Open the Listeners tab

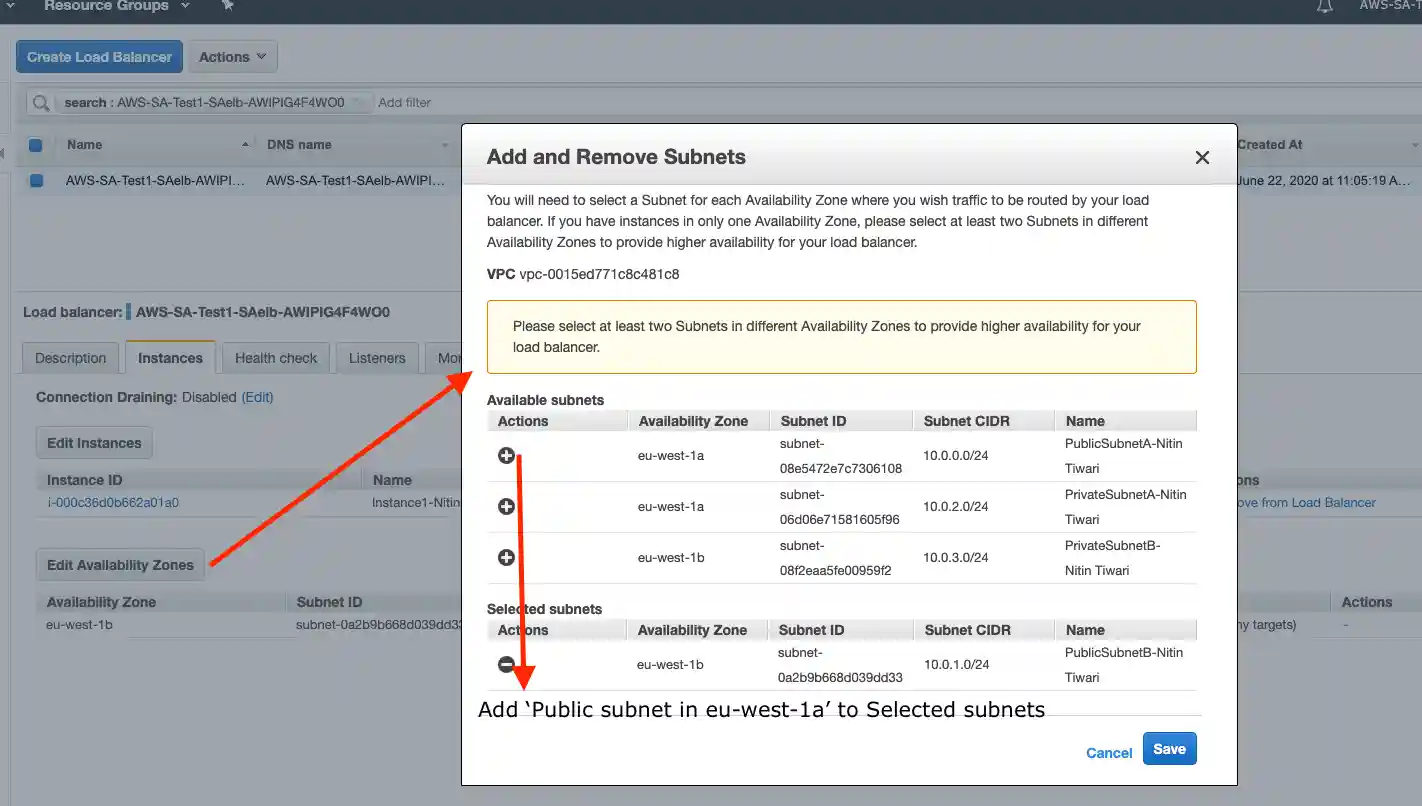tap(377, 358)
